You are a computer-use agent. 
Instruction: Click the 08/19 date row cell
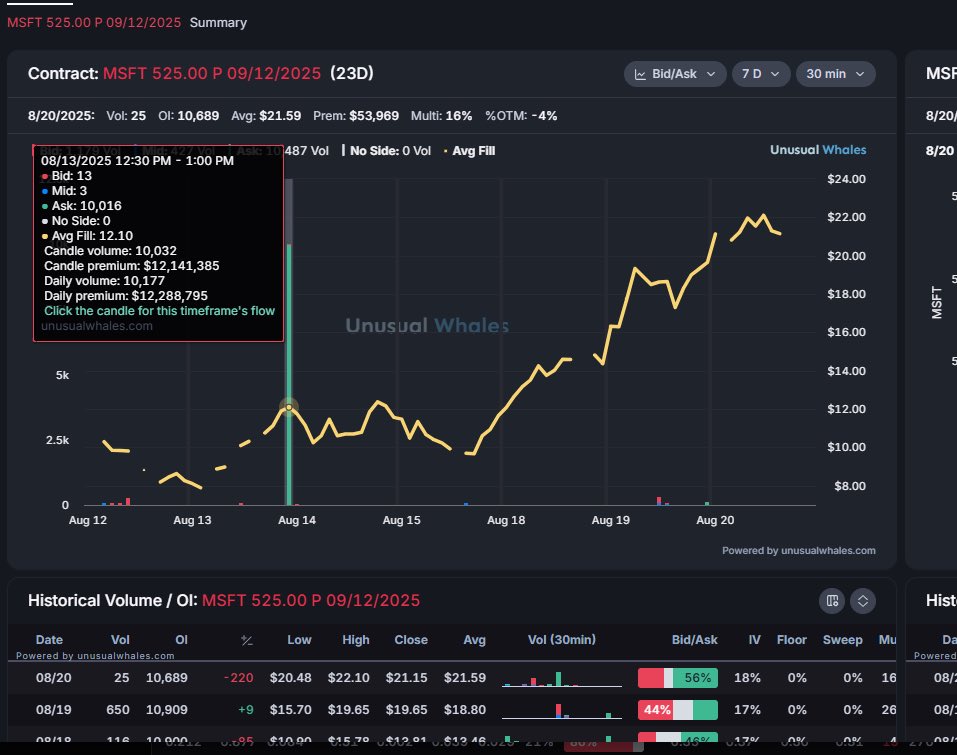point(54,710)
